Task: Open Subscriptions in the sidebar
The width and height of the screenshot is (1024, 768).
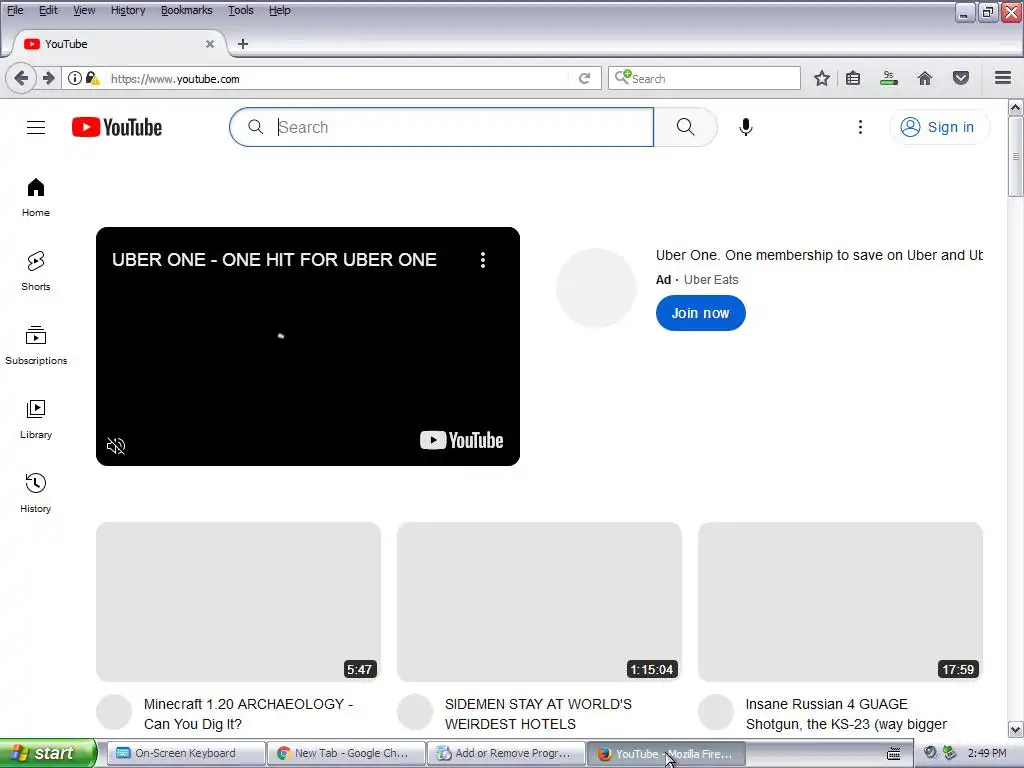Action: [36, 345]
